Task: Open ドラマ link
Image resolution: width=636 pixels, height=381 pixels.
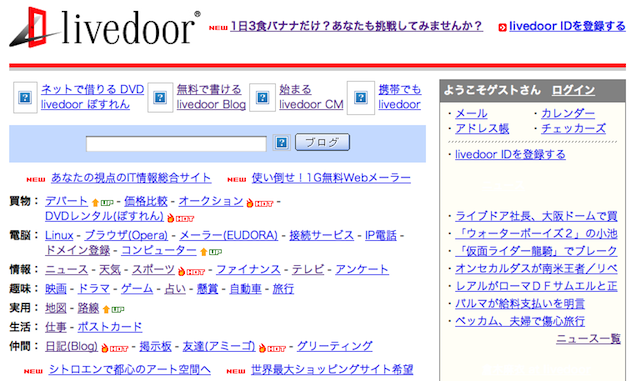Action: tap(94, 289)
